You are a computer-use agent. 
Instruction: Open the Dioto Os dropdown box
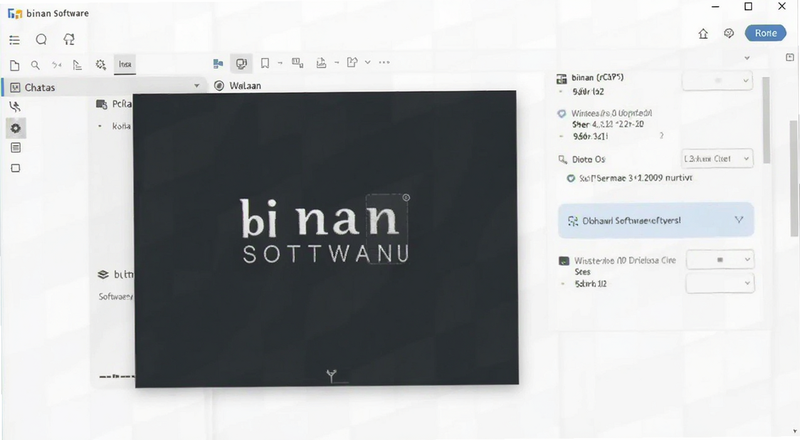point(717,159)
